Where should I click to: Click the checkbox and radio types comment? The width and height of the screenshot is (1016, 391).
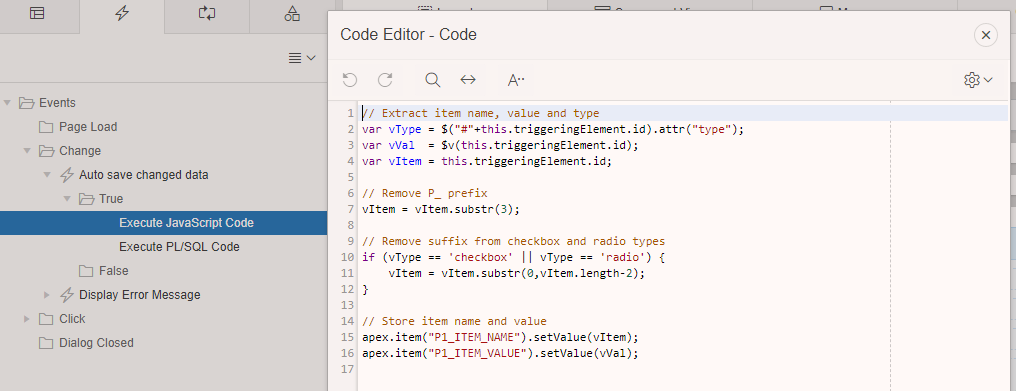pyautogui.click(x=514, y=241)
